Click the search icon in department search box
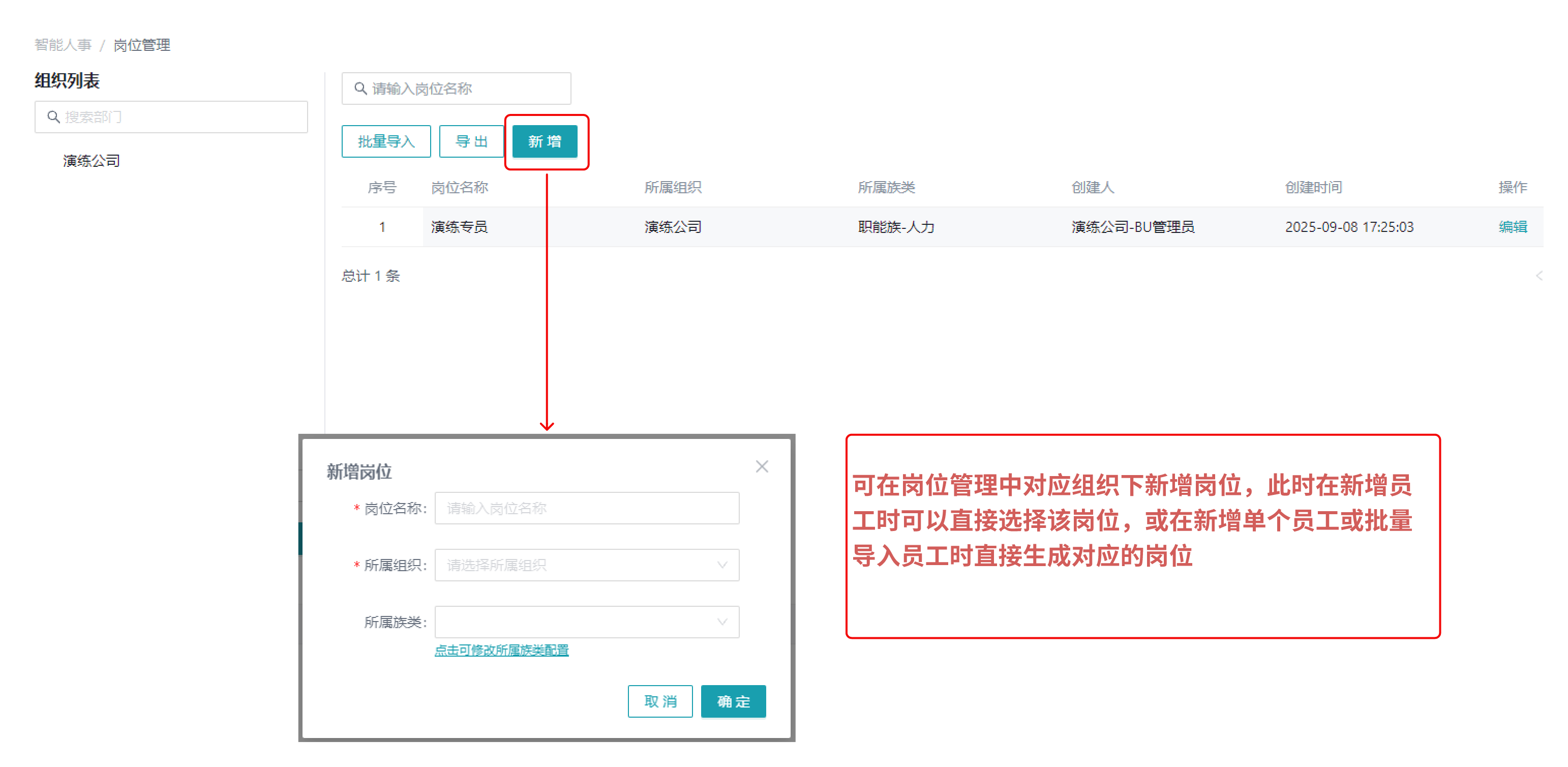The height and width of the screenshot is (767, 1568). coord(53,117)
